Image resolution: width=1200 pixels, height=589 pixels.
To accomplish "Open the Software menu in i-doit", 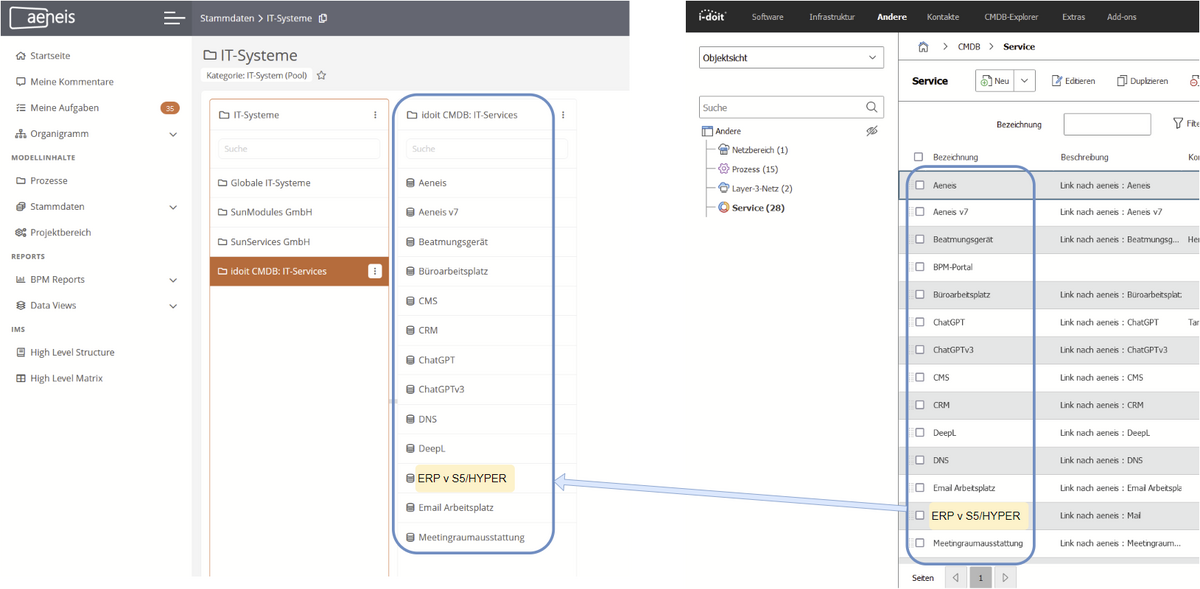I will tap(768, 17).
